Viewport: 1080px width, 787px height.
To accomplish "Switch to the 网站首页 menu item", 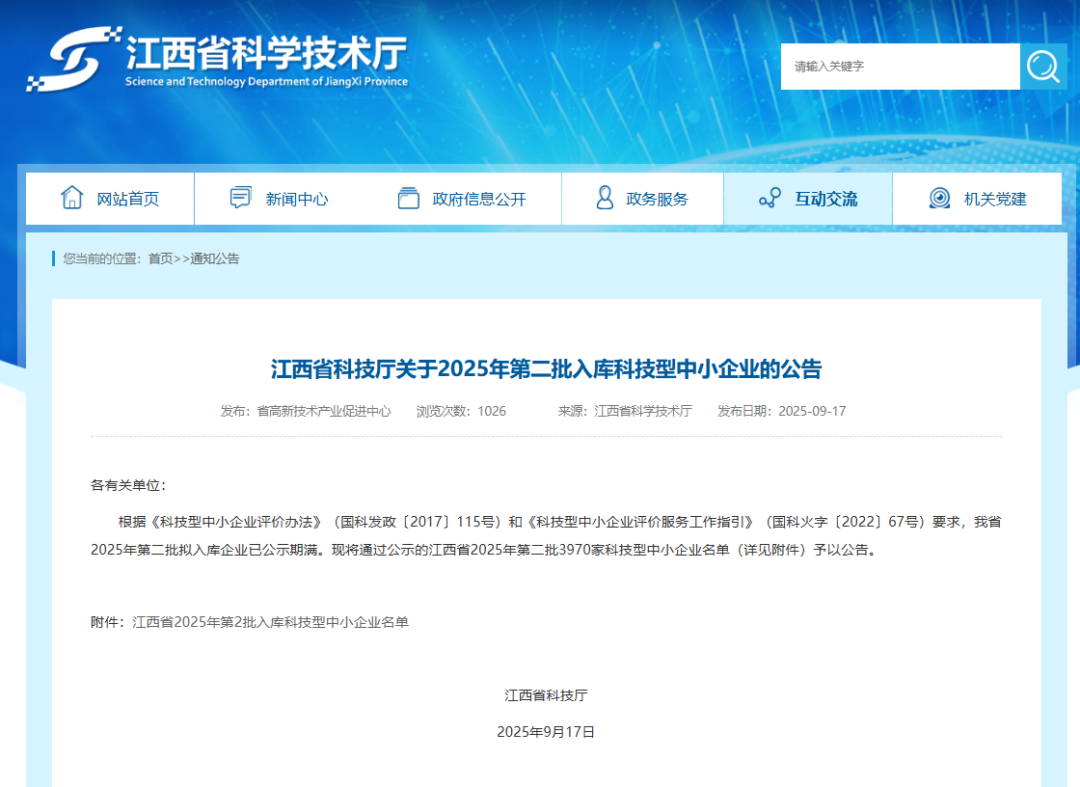I will click(125, 198).
